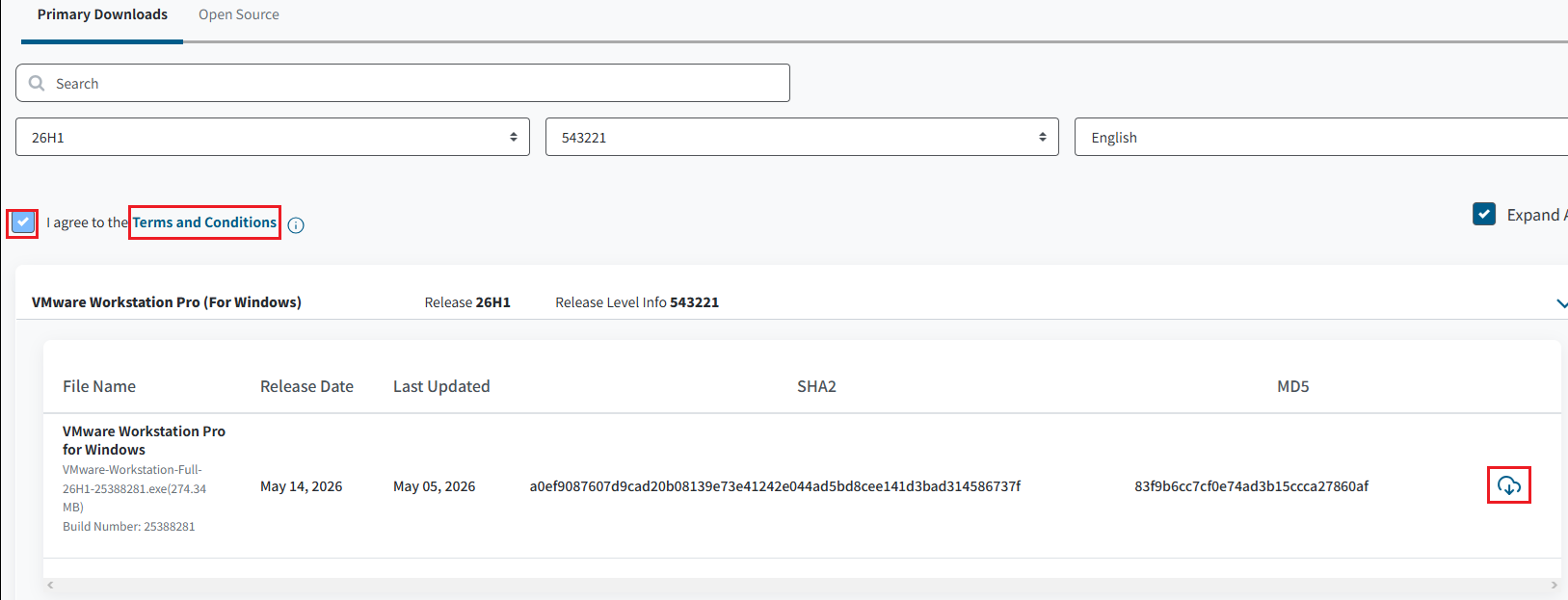
Task: Switch to the Primary Downloads tab
Action: point(102,14)
